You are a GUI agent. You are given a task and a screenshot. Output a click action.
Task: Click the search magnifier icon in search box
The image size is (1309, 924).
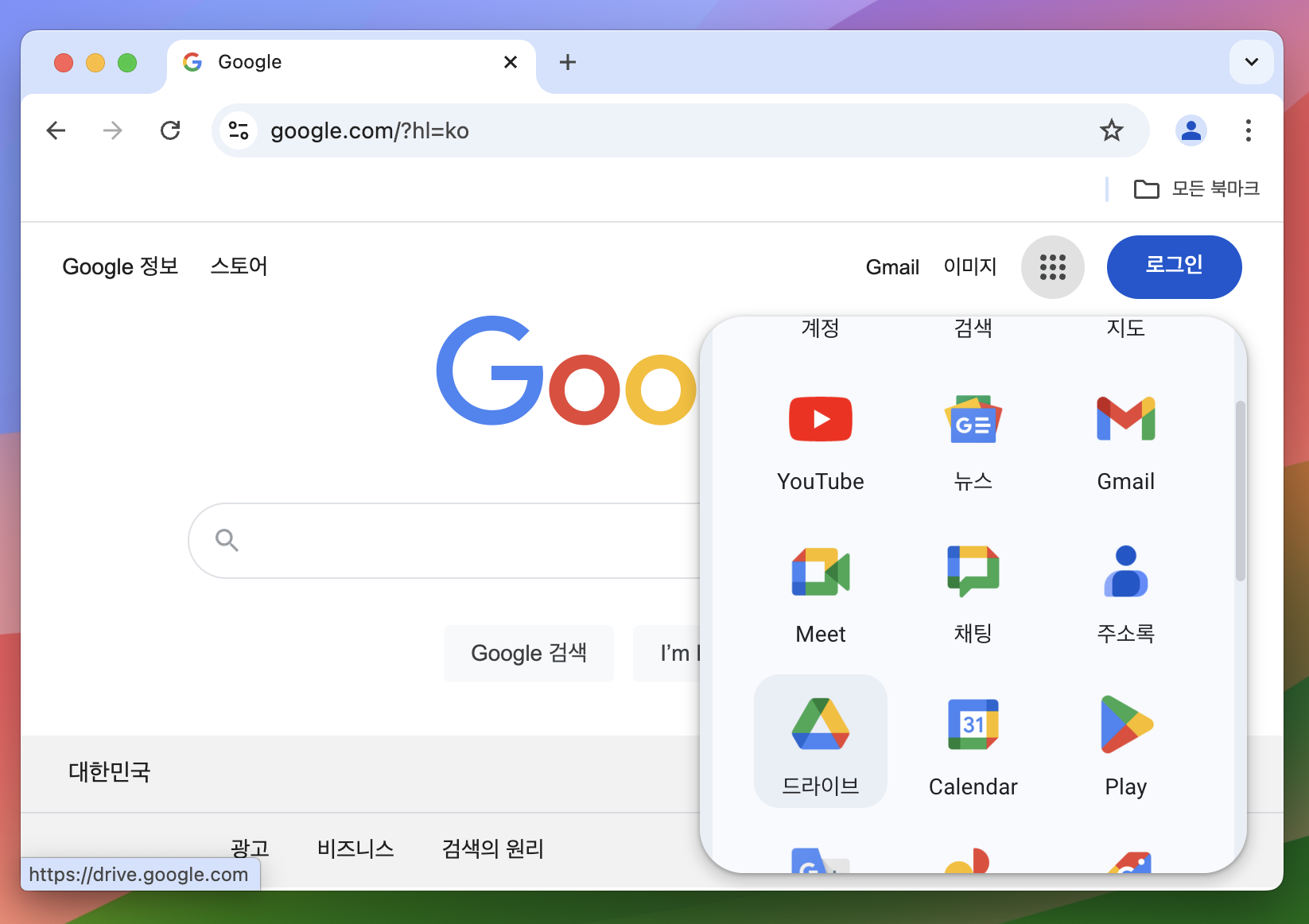(x=227, y=541)
